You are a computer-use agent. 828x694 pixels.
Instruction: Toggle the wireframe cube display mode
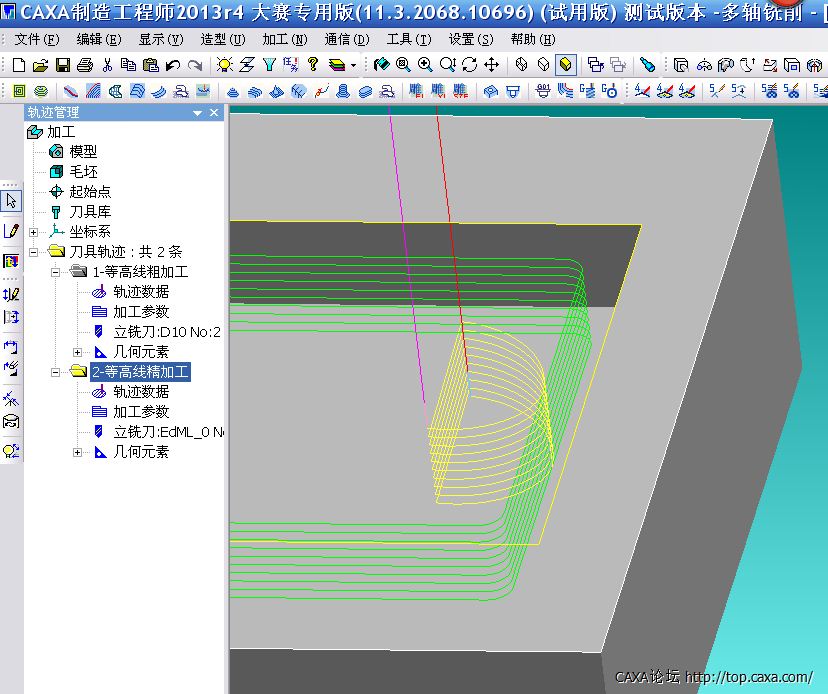click(x=521, y=65)
